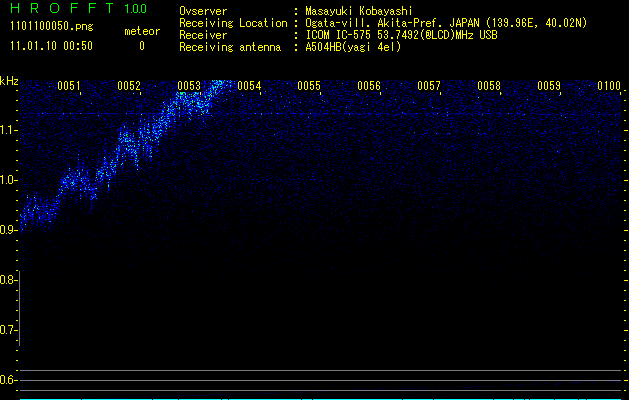Click the 0052 time marker
Screen dimensions: 629x400
[x=129, y=86]
